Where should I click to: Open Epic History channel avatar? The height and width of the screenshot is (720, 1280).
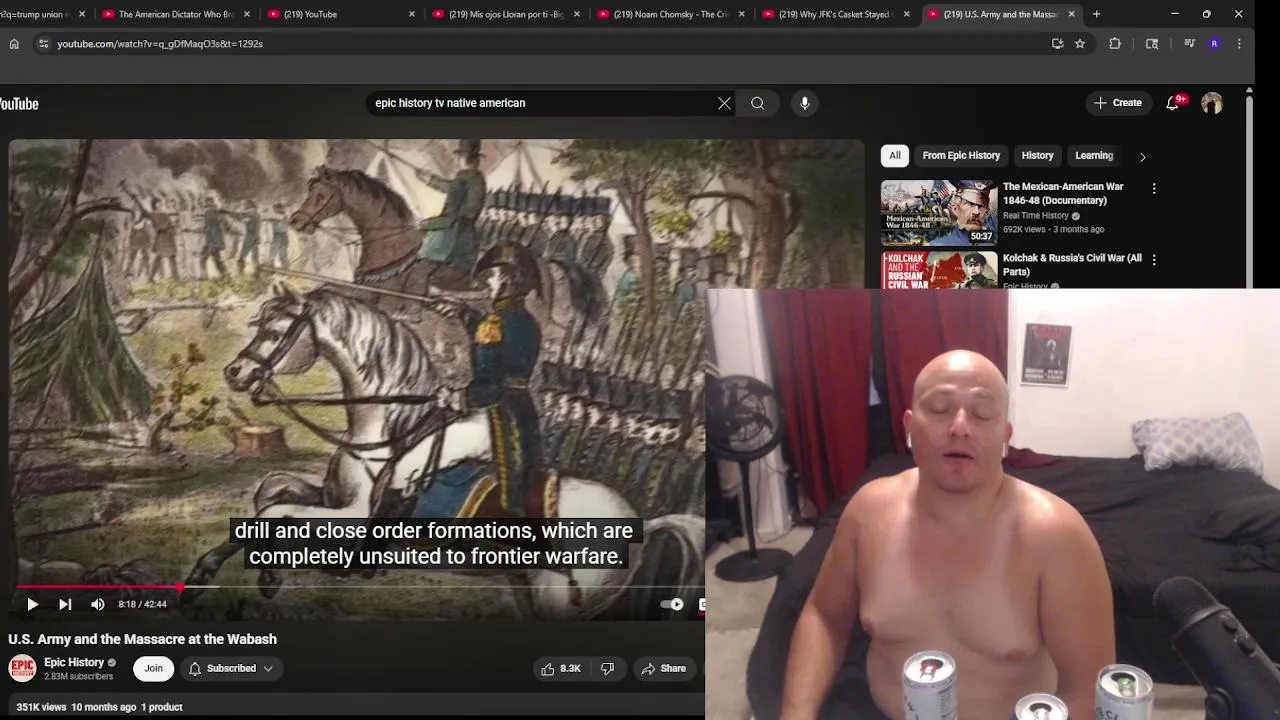point(22,668)
